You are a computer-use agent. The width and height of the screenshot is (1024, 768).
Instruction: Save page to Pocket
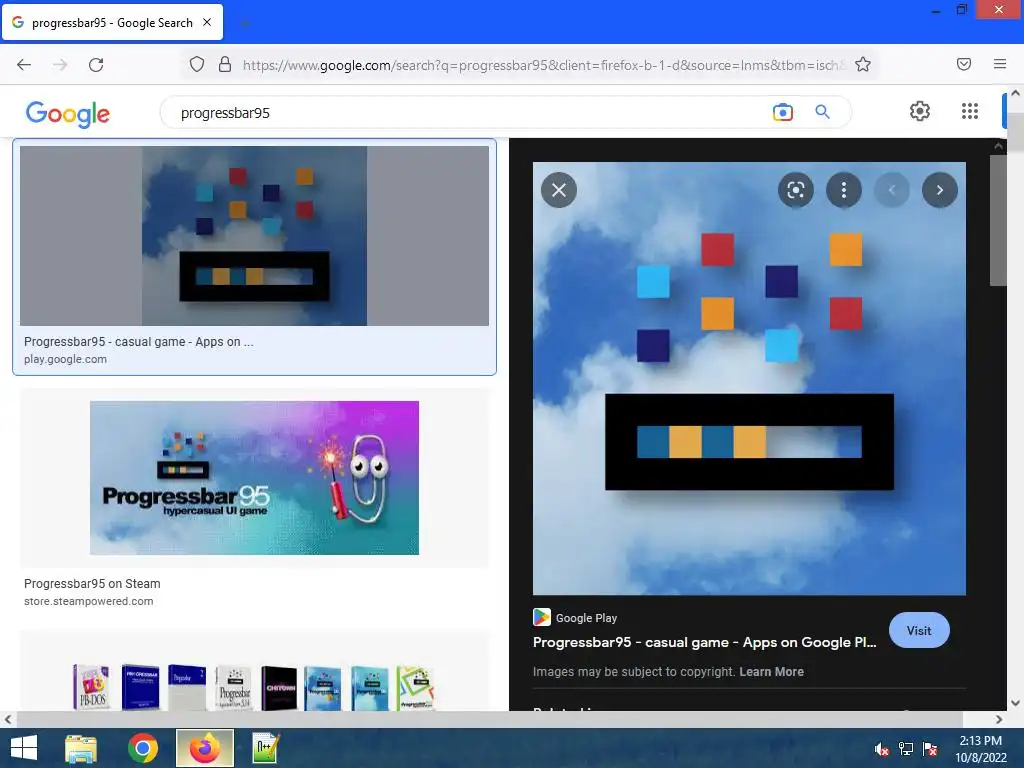964,64
